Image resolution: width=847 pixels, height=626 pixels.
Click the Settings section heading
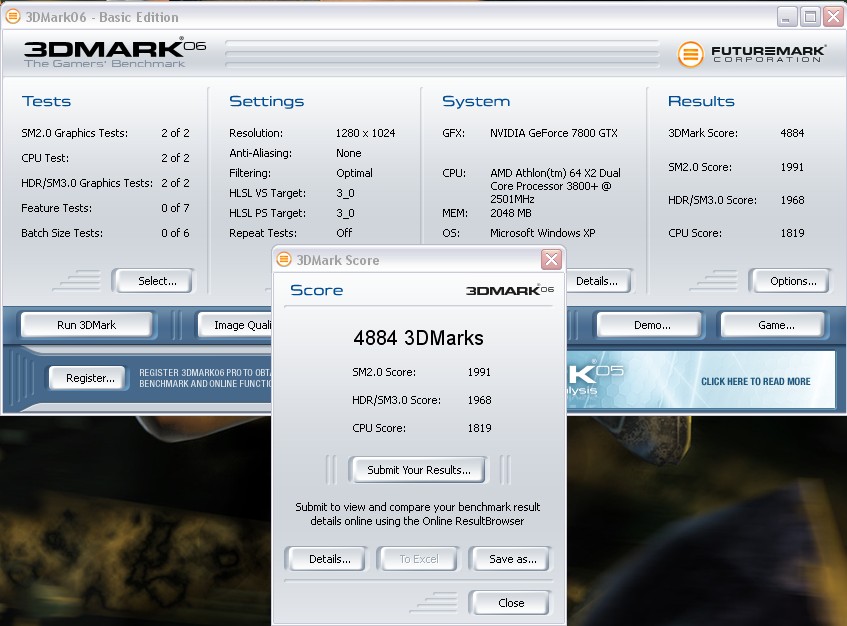(x=266, y=102)
